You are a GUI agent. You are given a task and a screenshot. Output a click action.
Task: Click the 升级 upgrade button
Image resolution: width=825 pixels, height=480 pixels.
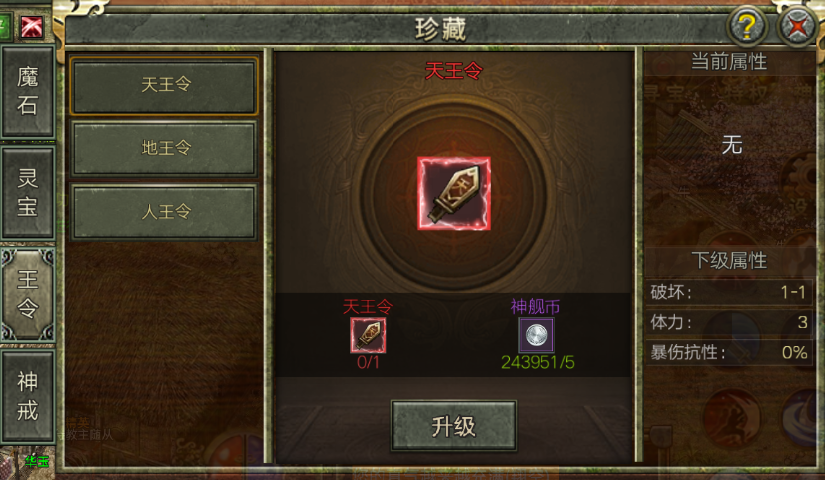click(454, 426)
